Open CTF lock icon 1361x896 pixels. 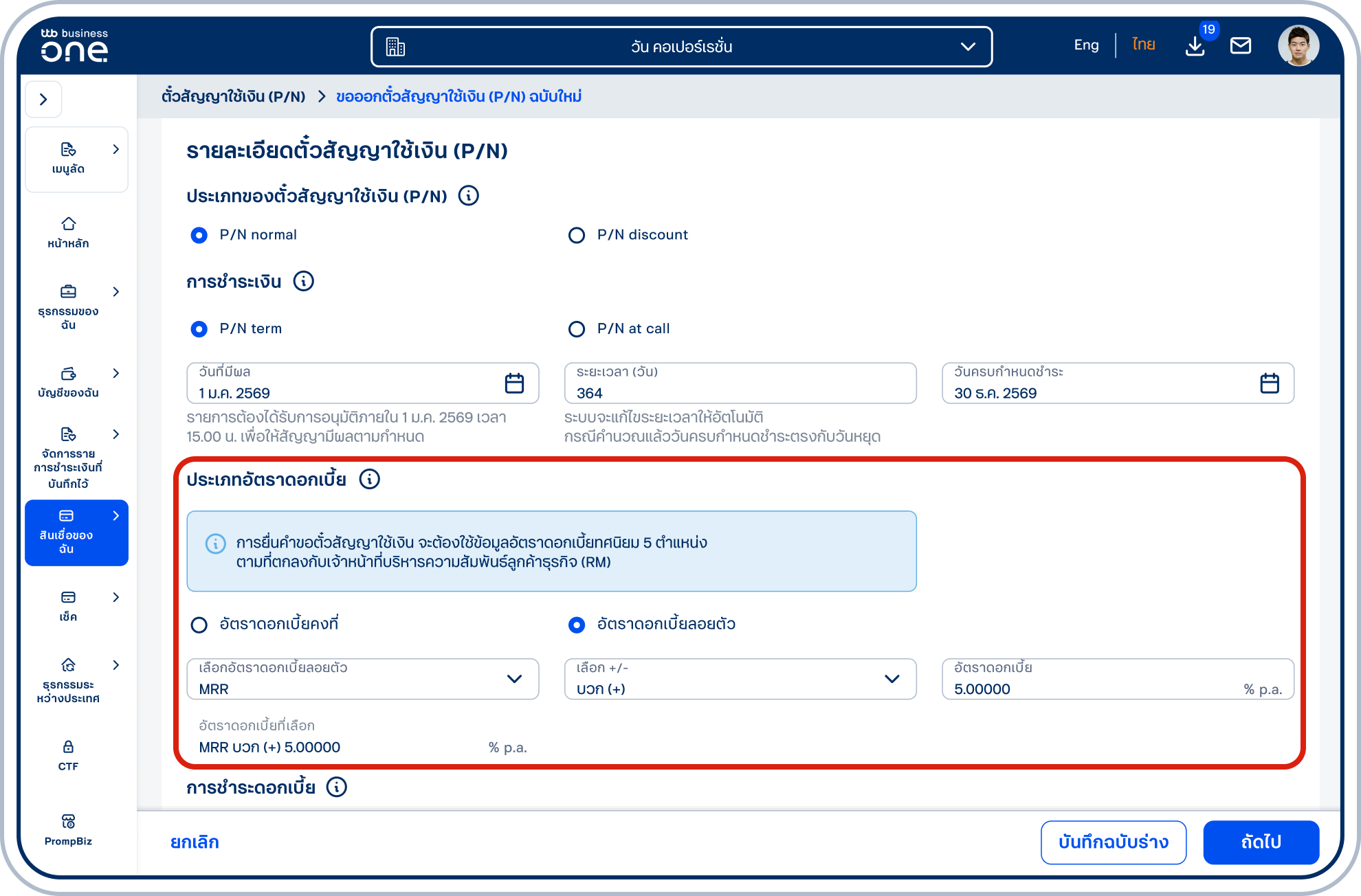point(68,747)
